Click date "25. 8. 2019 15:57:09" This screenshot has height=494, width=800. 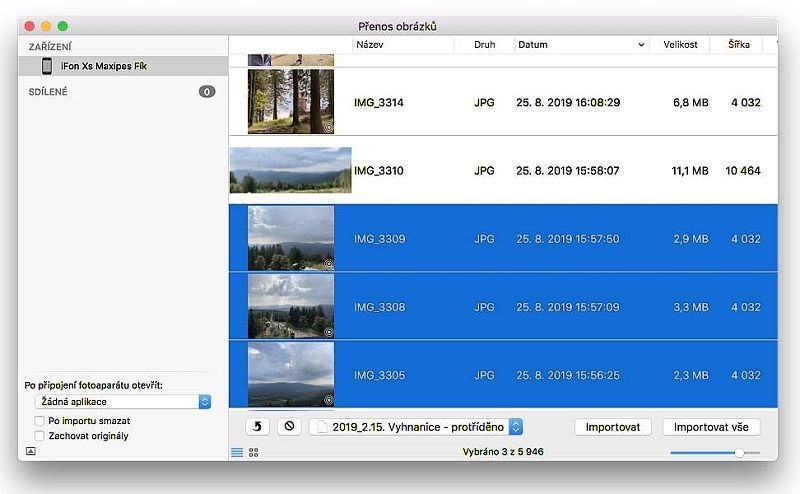pyautogui.click(x=567, y=307)
